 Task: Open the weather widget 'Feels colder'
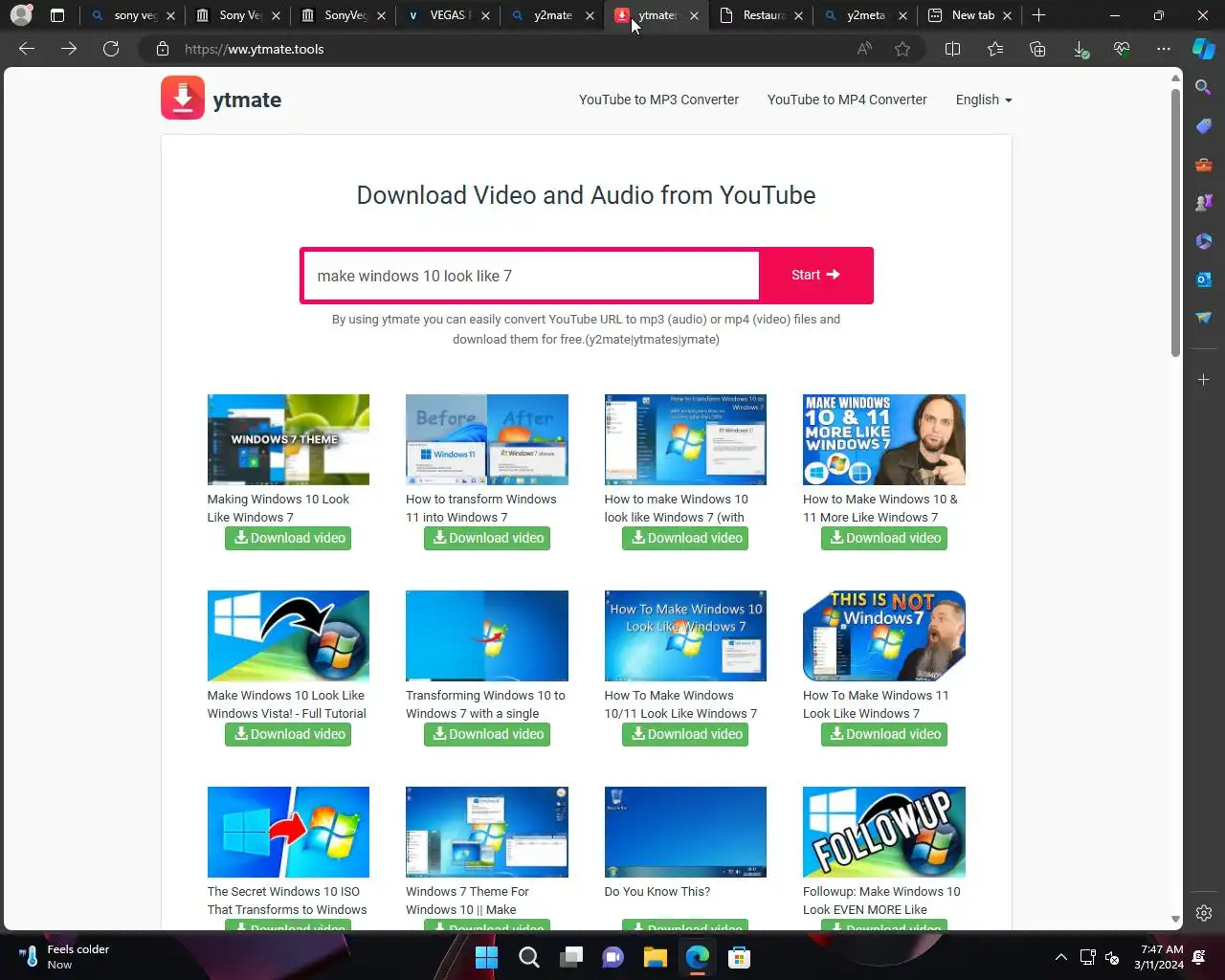[x=65, y=957]
